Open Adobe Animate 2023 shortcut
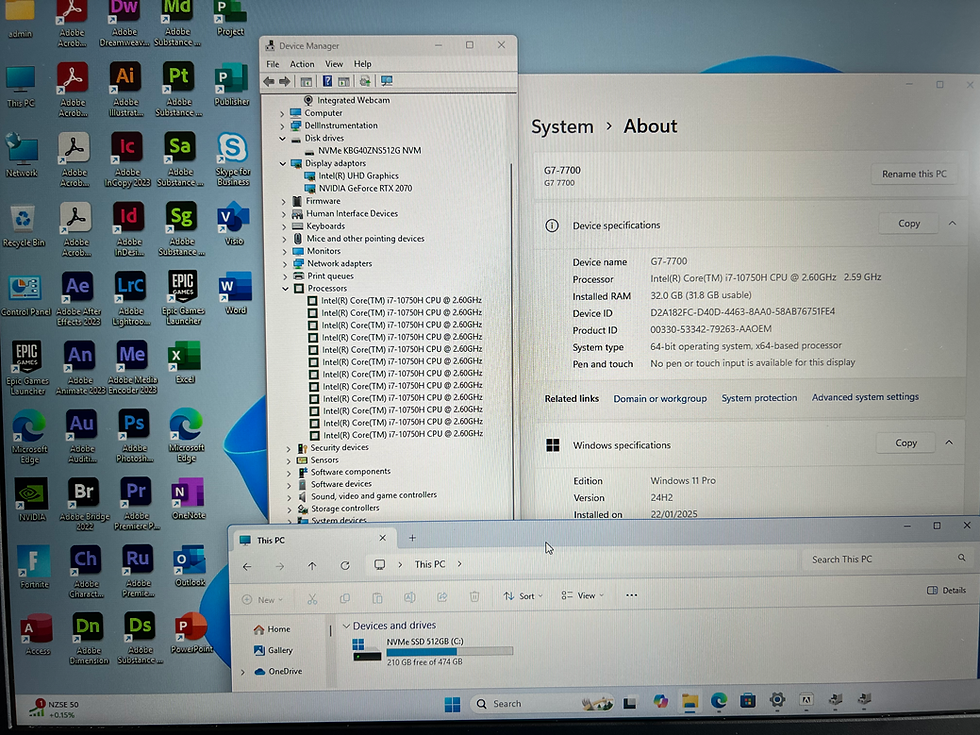Viewport: 980px width, 735px height. [x=79, y=368]
